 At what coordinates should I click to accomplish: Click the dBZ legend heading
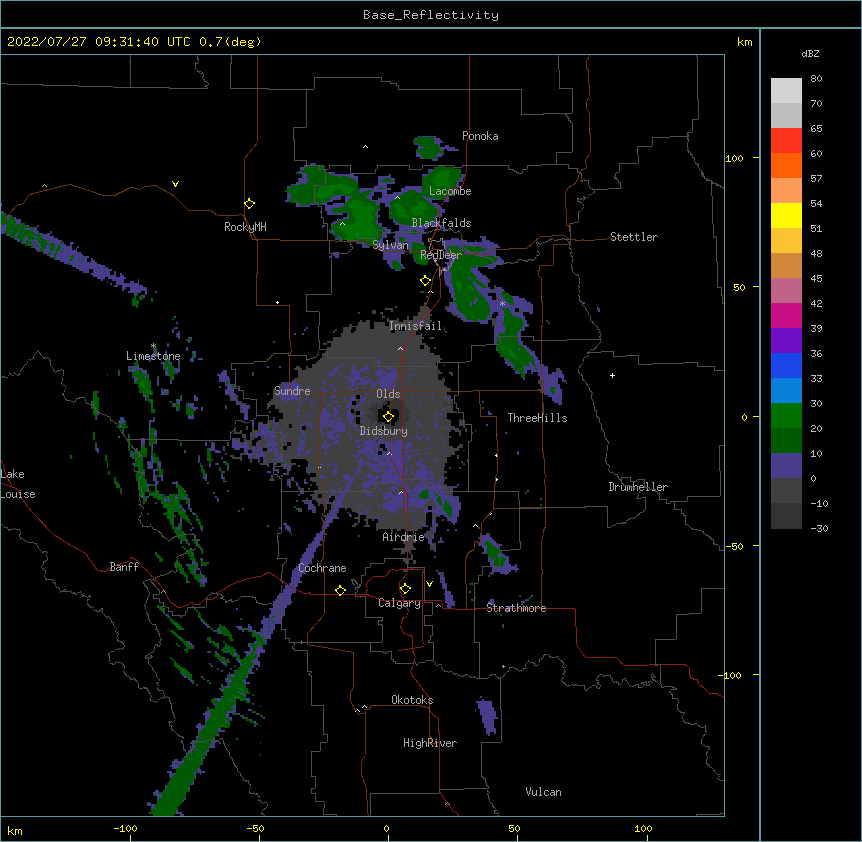(810, 54)
